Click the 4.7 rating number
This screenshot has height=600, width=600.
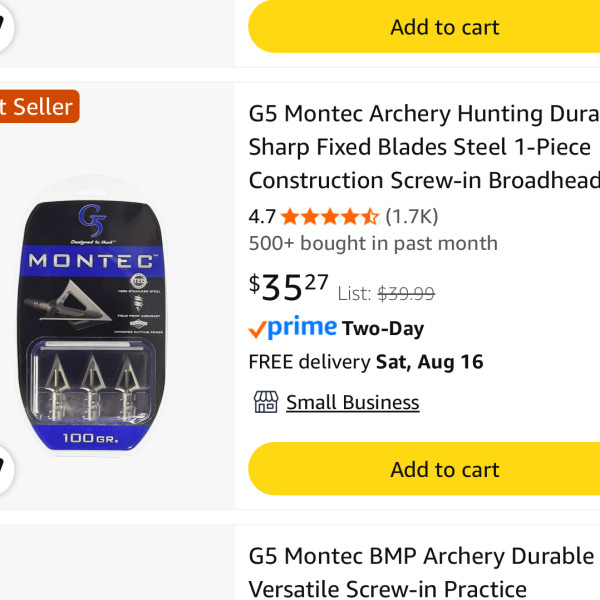(262, 217)
